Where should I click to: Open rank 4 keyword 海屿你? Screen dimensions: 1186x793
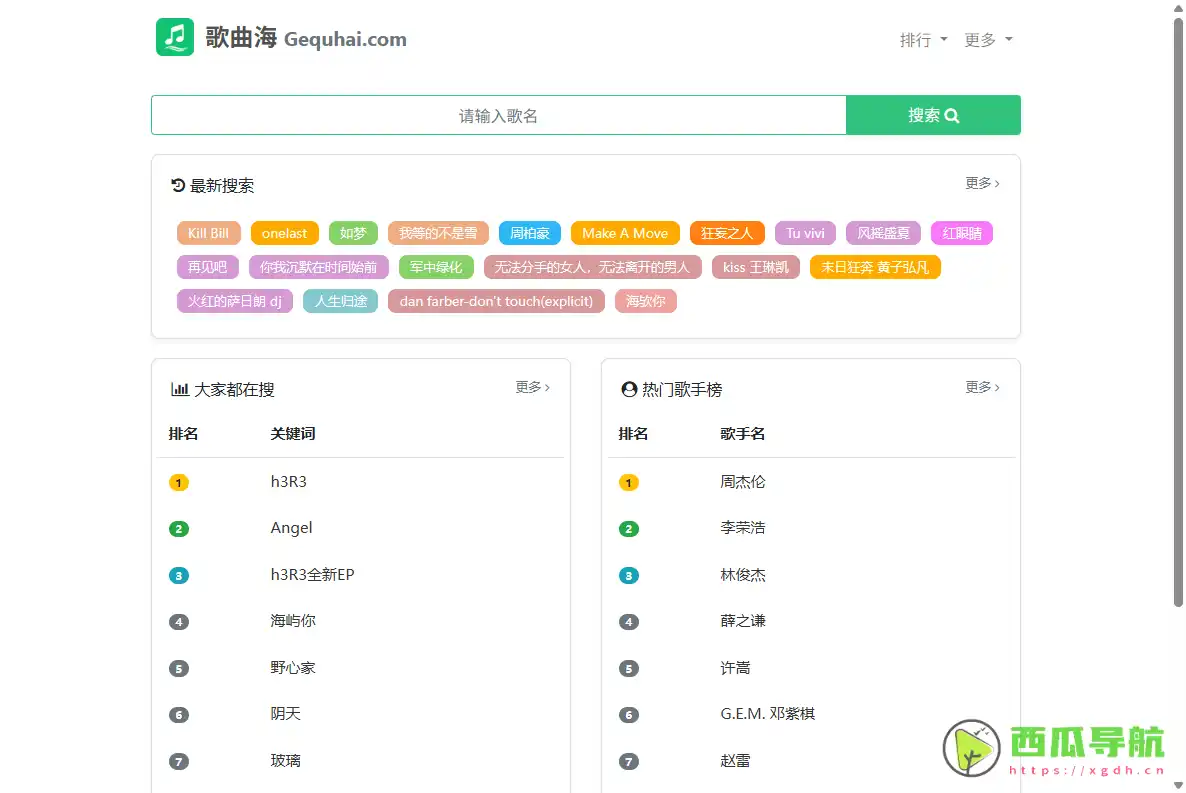click(293, 621)
